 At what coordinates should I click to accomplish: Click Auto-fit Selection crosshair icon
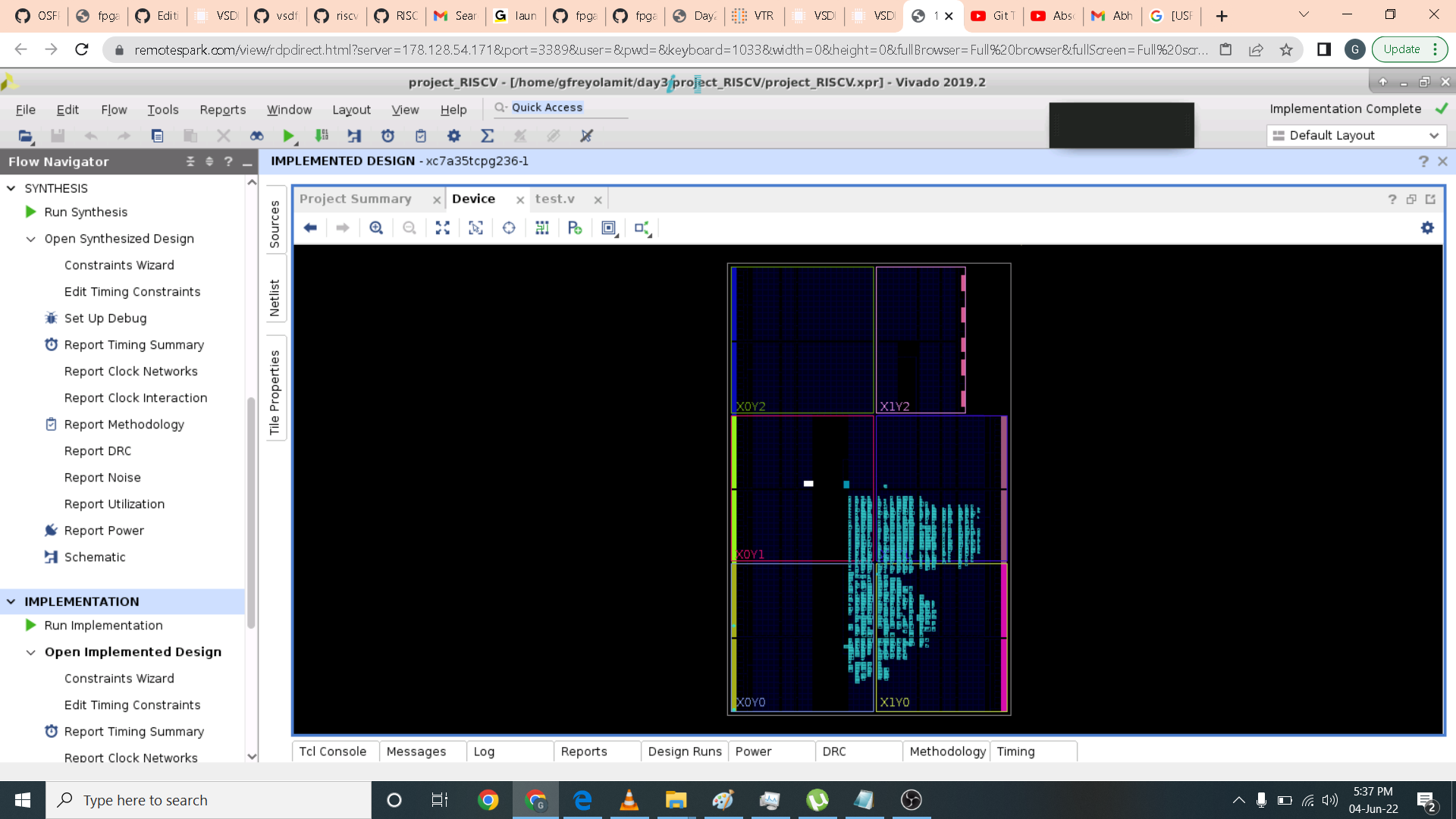509,228
